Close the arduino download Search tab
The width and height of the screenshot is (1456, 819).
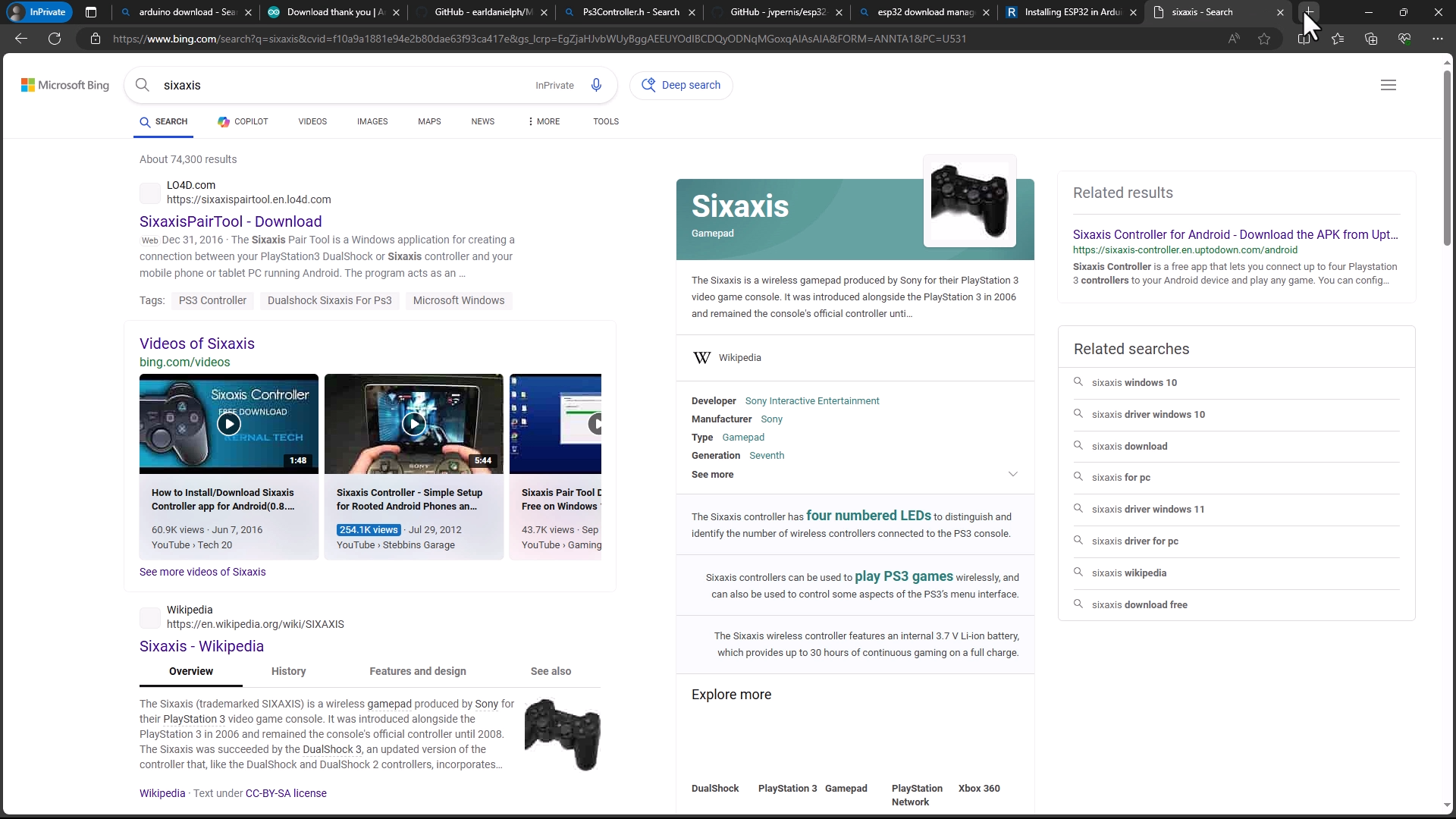pyautogui.click(x=249, y=12)
